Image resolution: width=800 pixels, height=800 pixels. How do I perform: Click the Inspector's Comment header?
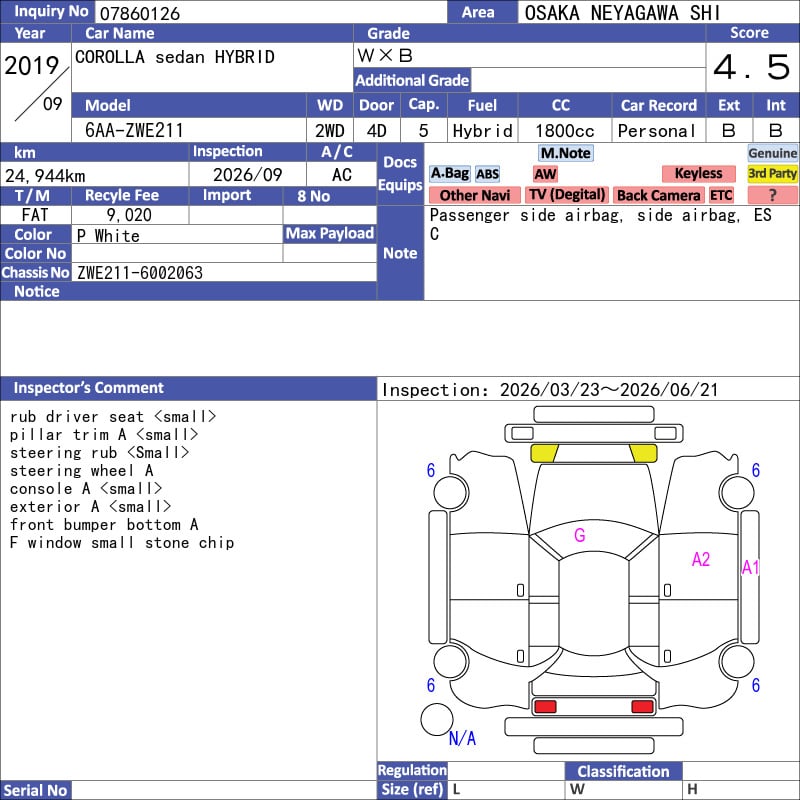point(89,388)
